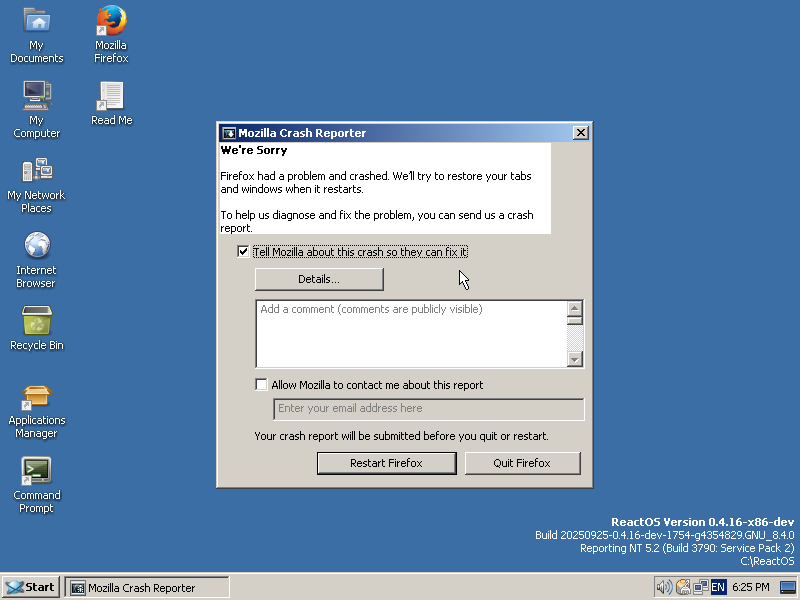This screenshot has height=600, width=800.
Task: Click the network connection tray icon
Action: [x=701, y=587]
